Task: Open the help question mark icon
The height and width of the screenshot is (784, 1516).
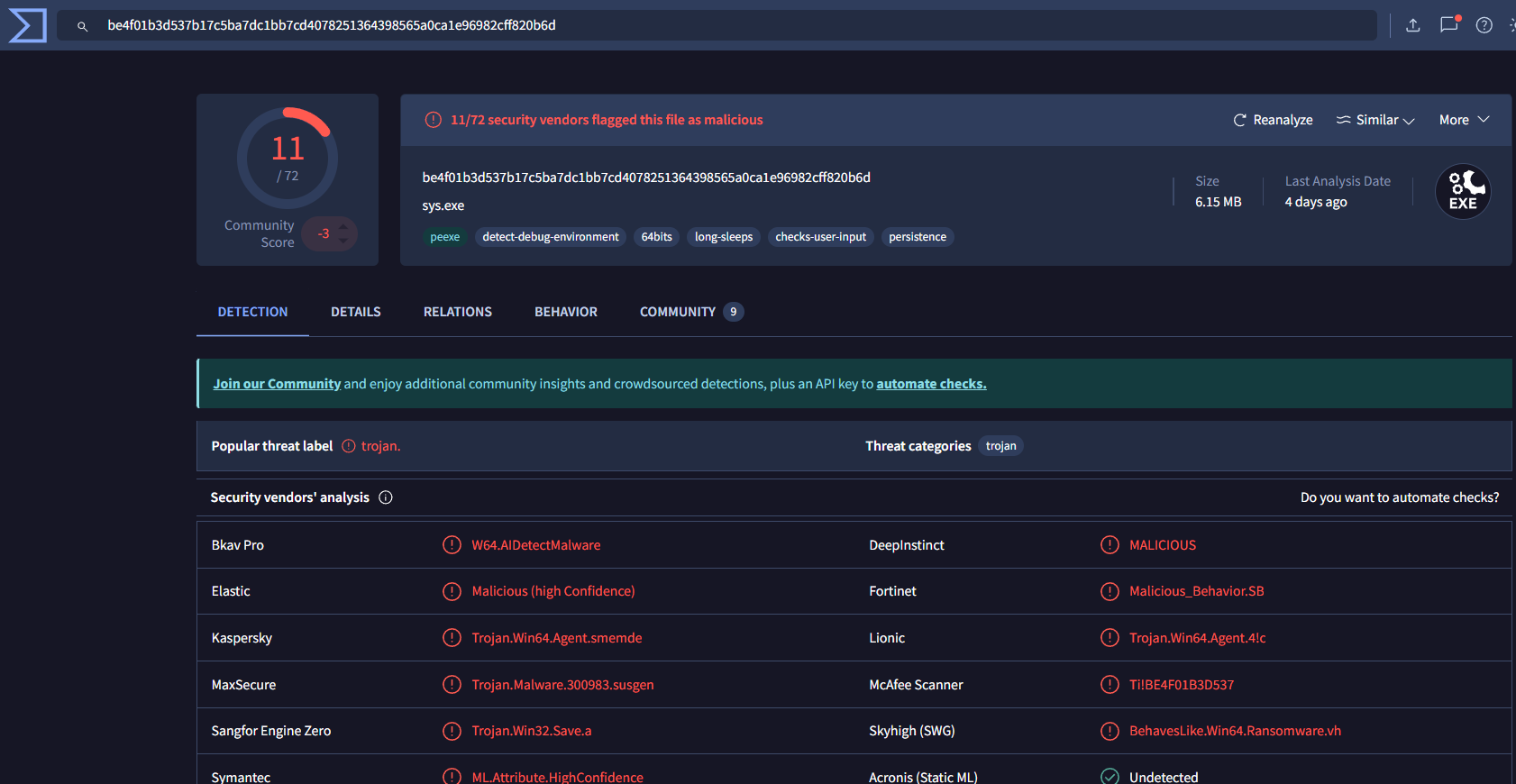Action: pos(1484,25)
